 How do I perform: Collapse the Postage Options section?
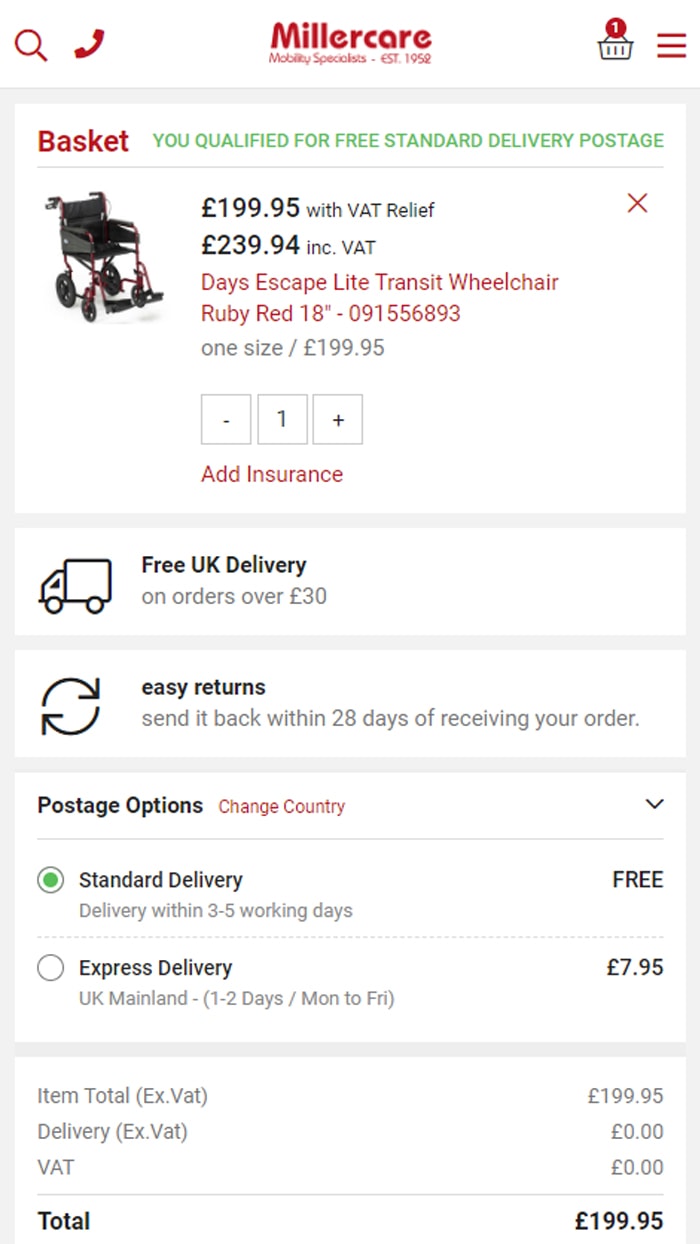[654, 804]
